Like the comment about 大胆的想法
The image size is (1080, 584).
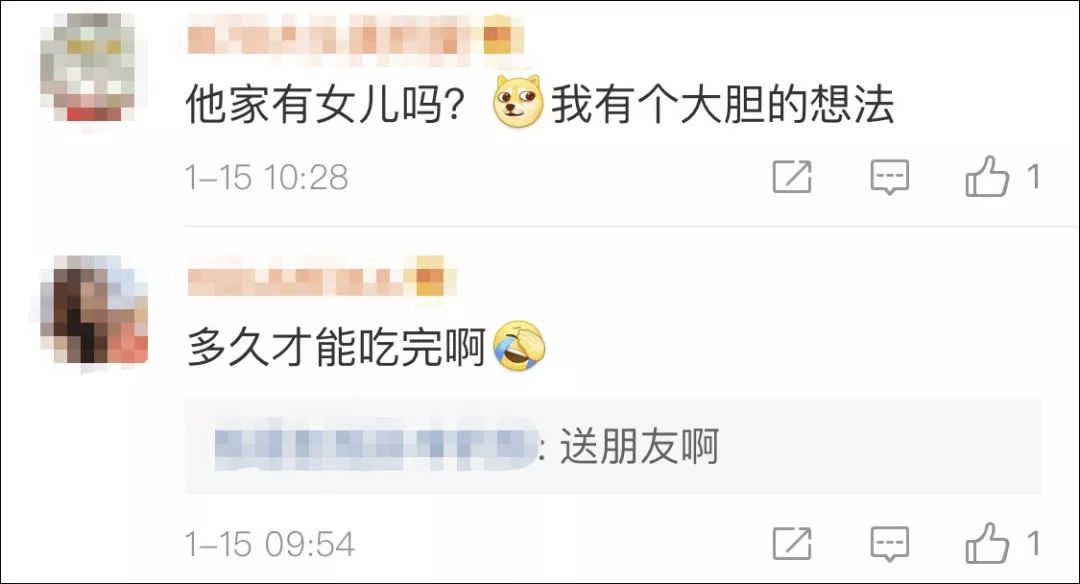987,177
